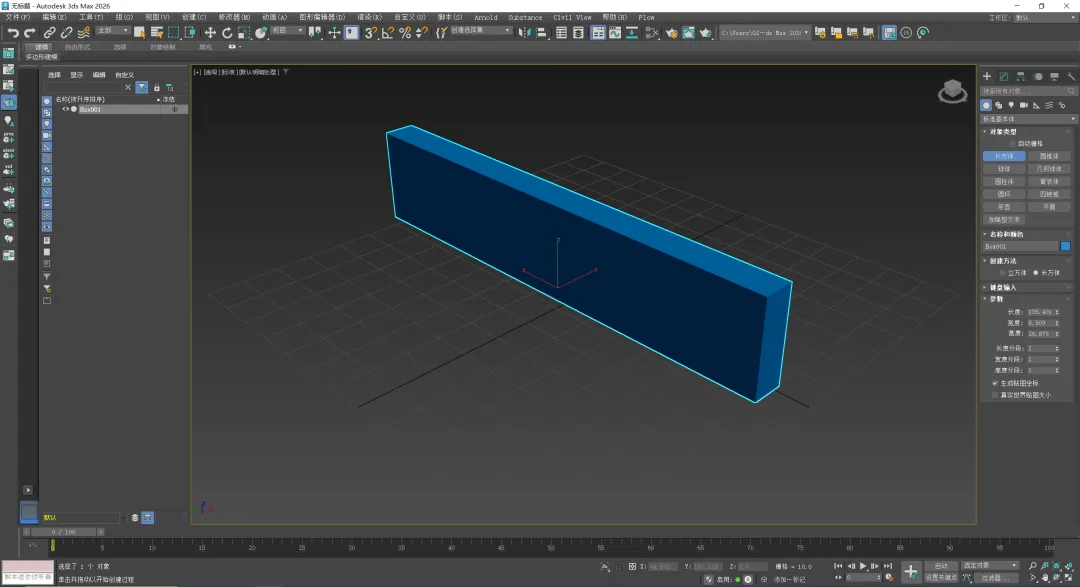1080x587 pixels.
Task: Click the Render Production teapot icon
Action: (705, 32)
